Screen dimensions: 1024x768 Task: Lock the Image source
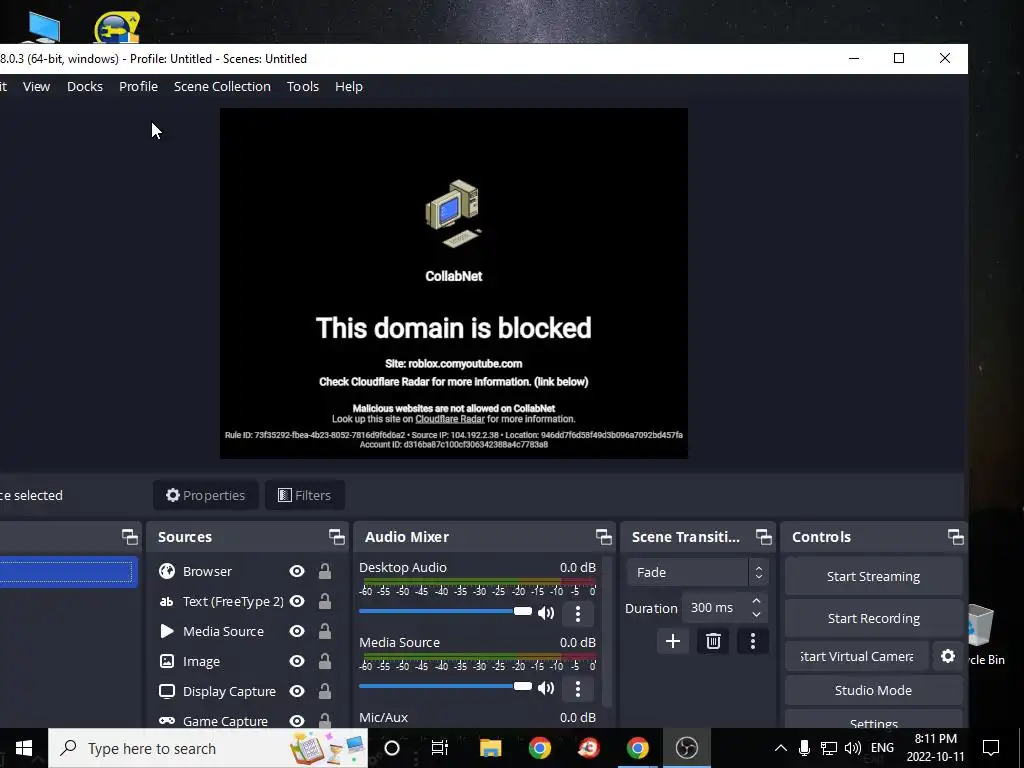coord(325,662)
